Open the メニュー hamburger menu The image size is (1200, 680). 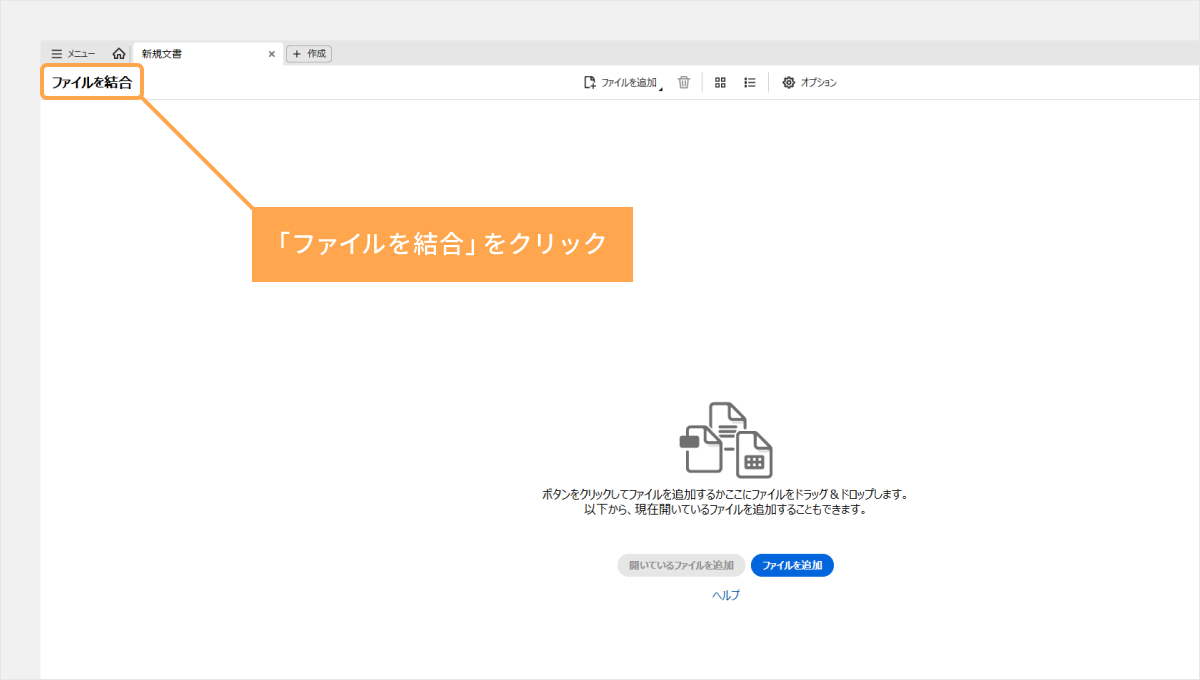[x=73, y=54]
